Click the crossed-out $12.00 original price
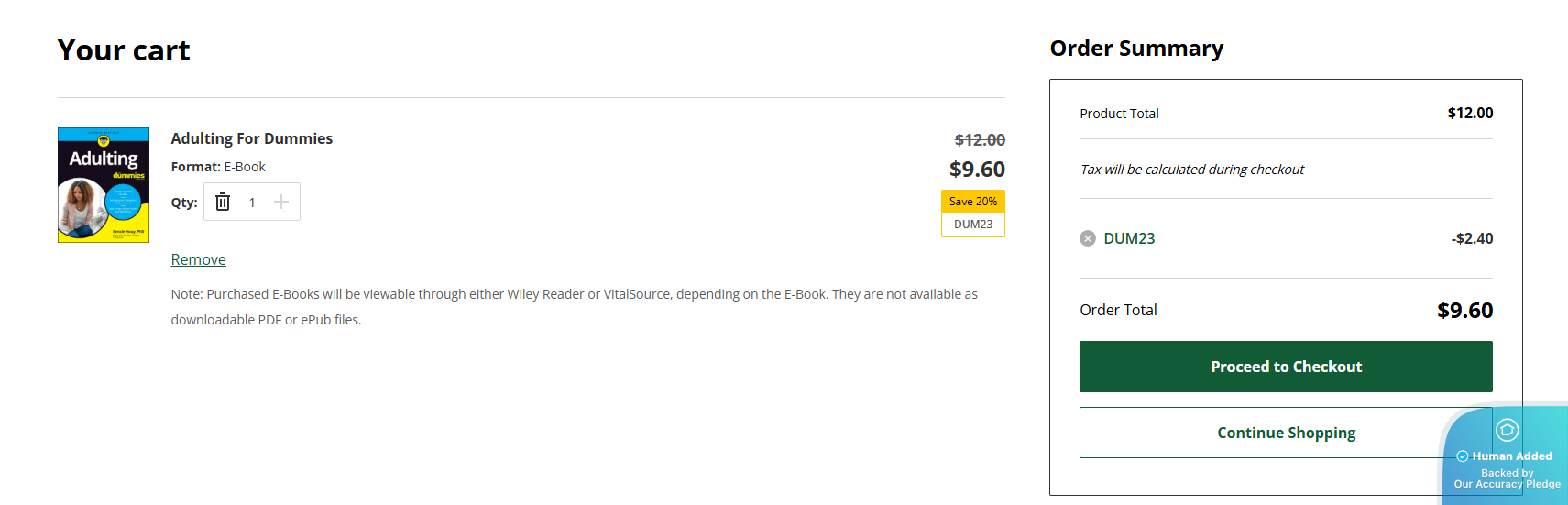Viewport: 1568px width, 505px height. (x=980, y=140)
